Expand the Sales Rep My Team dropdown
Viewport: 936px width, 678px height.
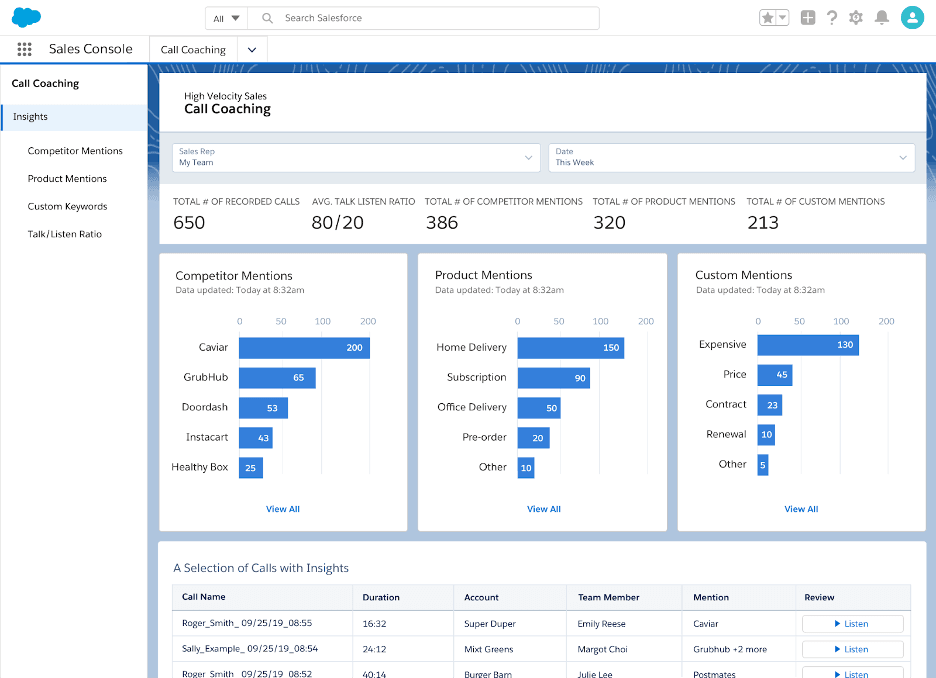coord(529,157)
